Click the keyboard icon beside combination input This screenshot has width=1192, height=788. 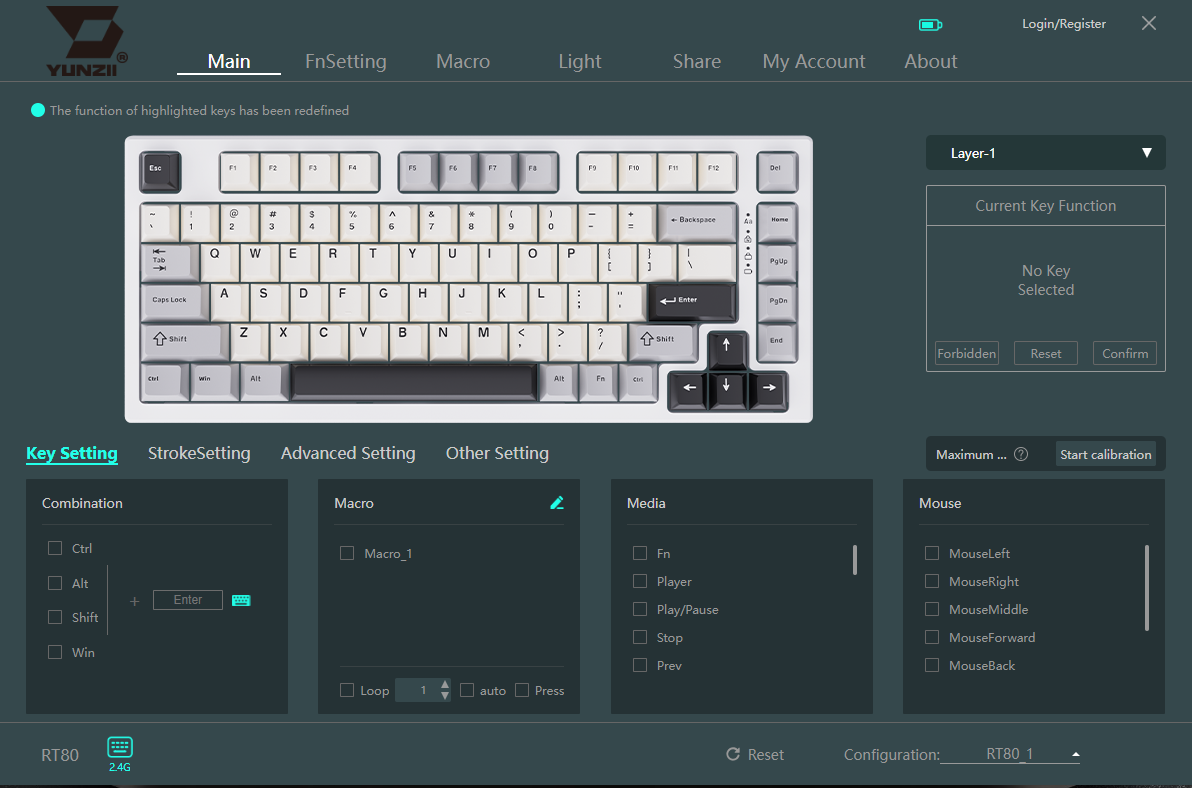(241, 600)
